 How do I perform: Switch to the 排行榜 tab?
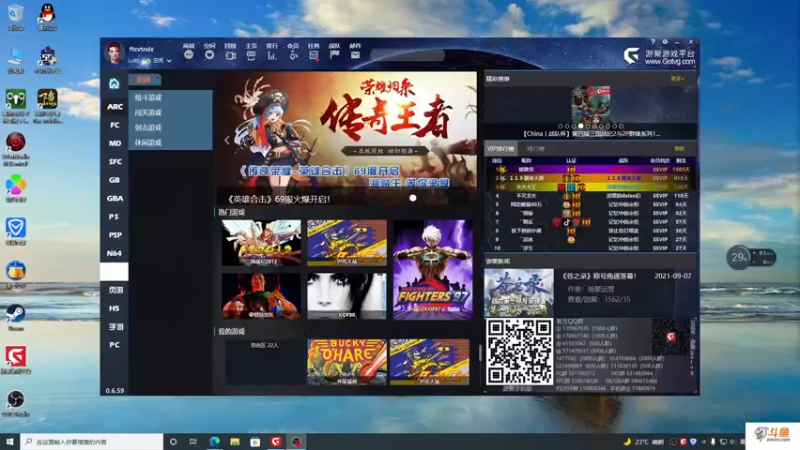[x=536, y=149]
